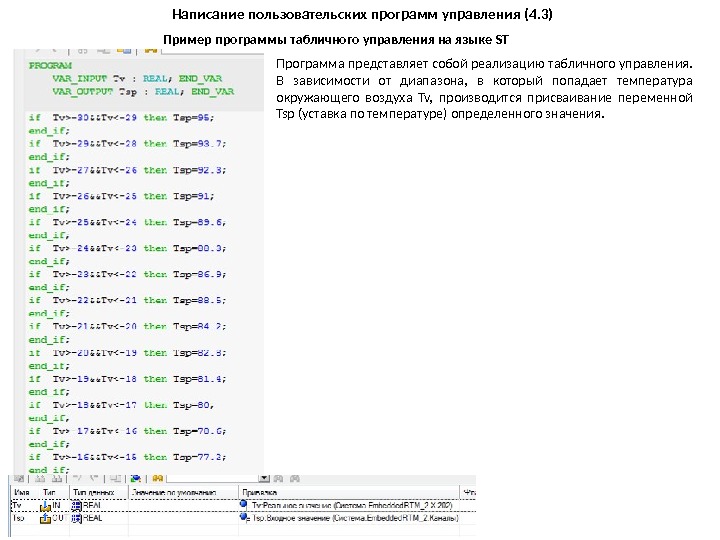The width and height of the screenshot is (720, 540).
Task: Select the 'Tv' name cell in arguments table
Action: point(17,506)
